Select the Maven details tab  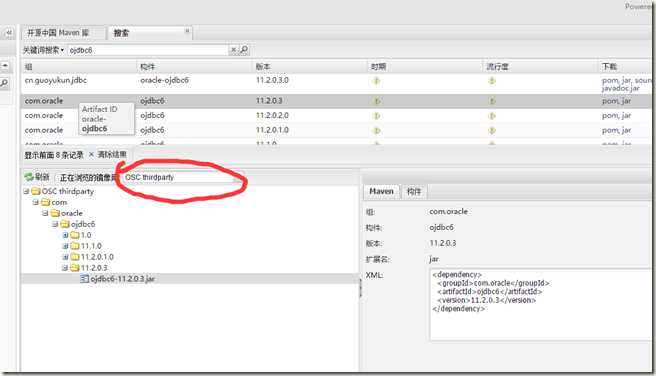tap(381, 192)
